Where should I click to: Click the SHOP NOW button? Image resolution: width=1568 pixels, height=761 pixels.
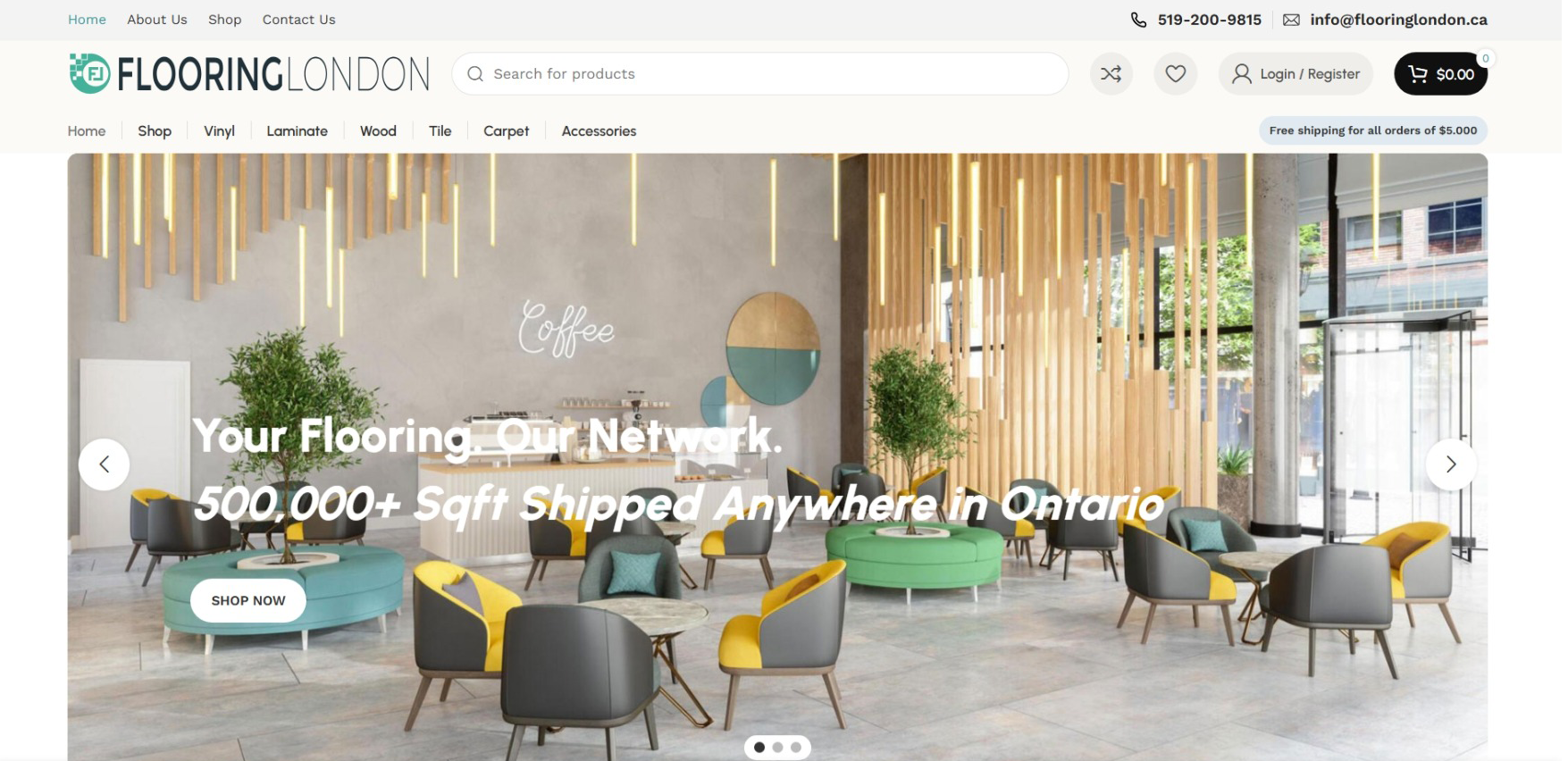point(248,601)
